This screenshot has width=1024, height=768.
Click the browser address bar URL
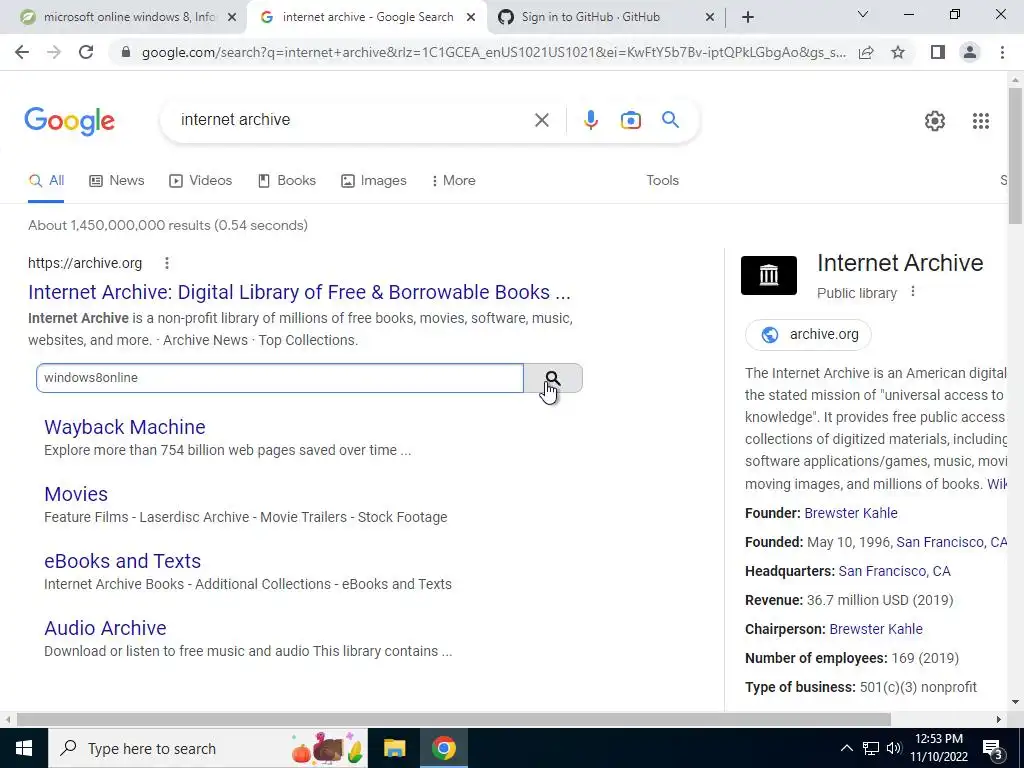pyautogui.click(x=493, y=52)
